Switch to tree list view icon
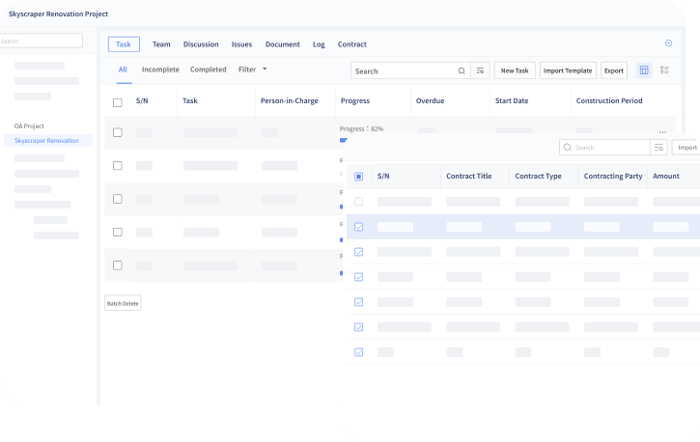The image size is (700, 442). (x=664, y=70)
